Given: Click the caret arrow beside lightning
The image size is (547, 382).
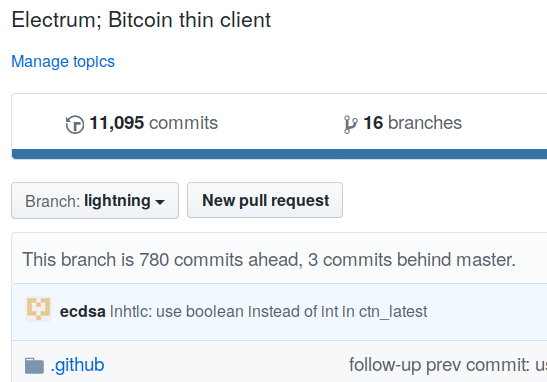Looking at the screenshot, I should pyautogui.click(x=160, y=202).
